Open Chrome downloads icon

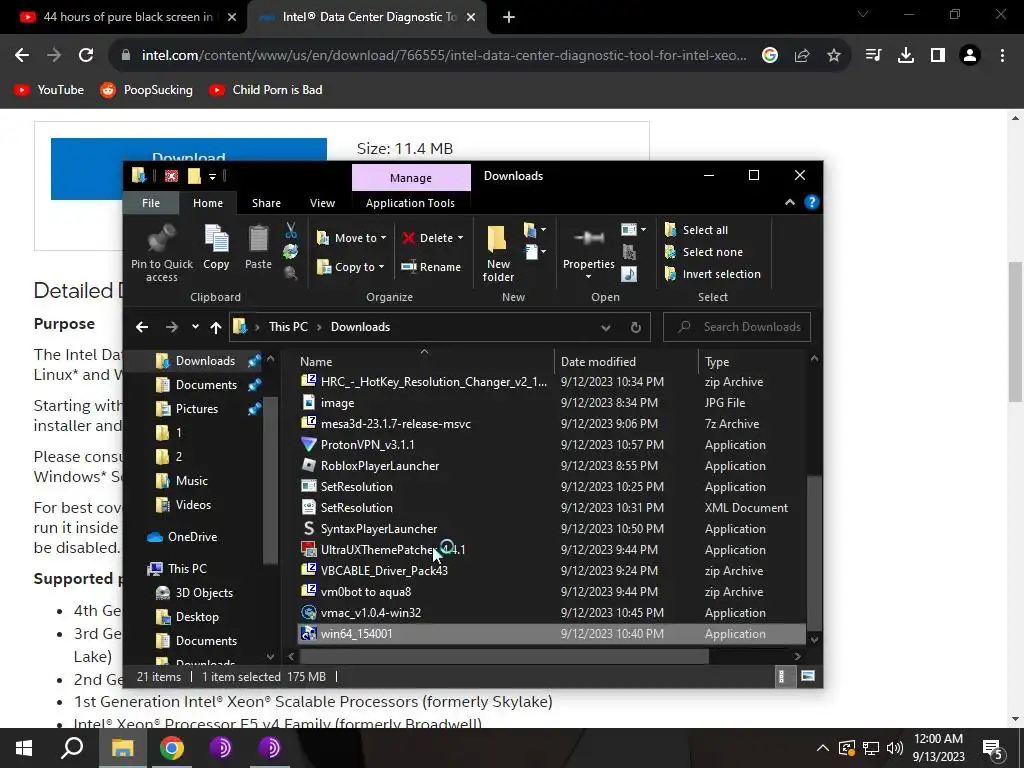[x=906, y=56]
